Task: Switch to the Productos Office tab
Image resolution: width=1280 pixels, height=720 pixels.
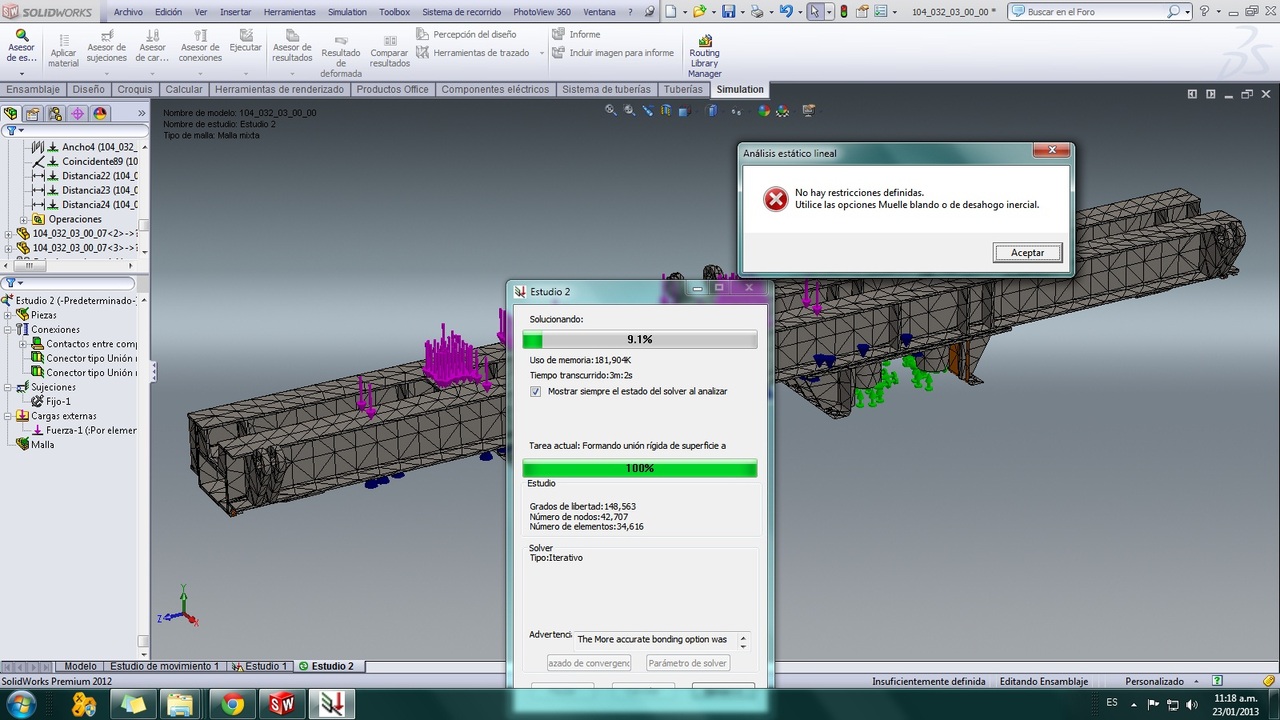Action: (x=392, y=89)
